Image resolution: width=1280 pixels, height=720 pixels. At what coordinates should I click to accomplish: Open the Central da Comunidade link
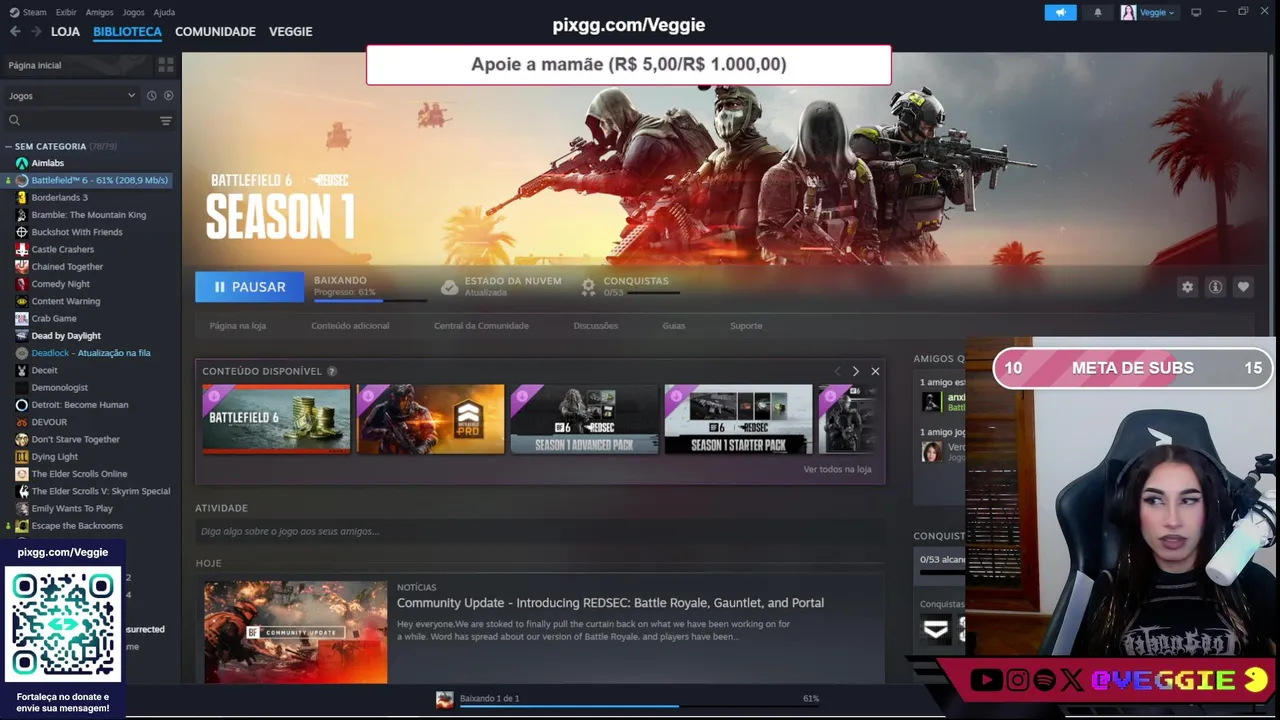point(481,326)
